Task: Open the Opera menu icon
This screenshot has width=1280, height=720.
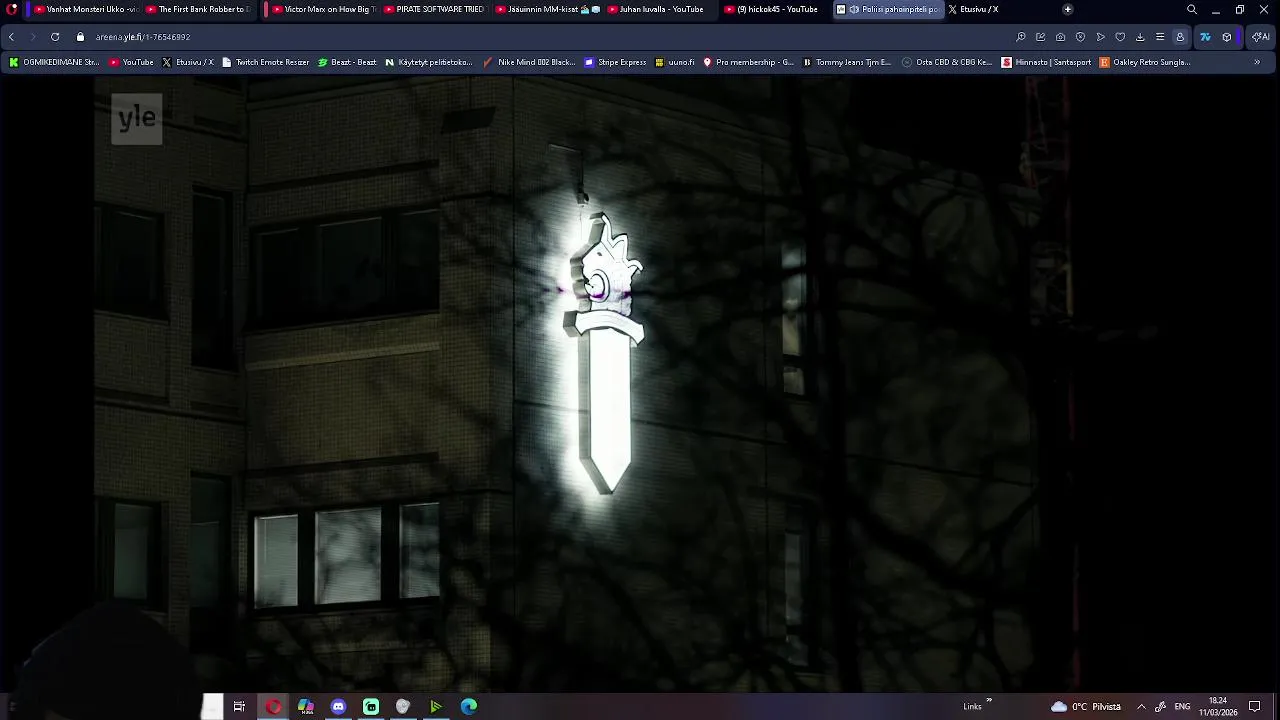Action: tap(13, 9)
